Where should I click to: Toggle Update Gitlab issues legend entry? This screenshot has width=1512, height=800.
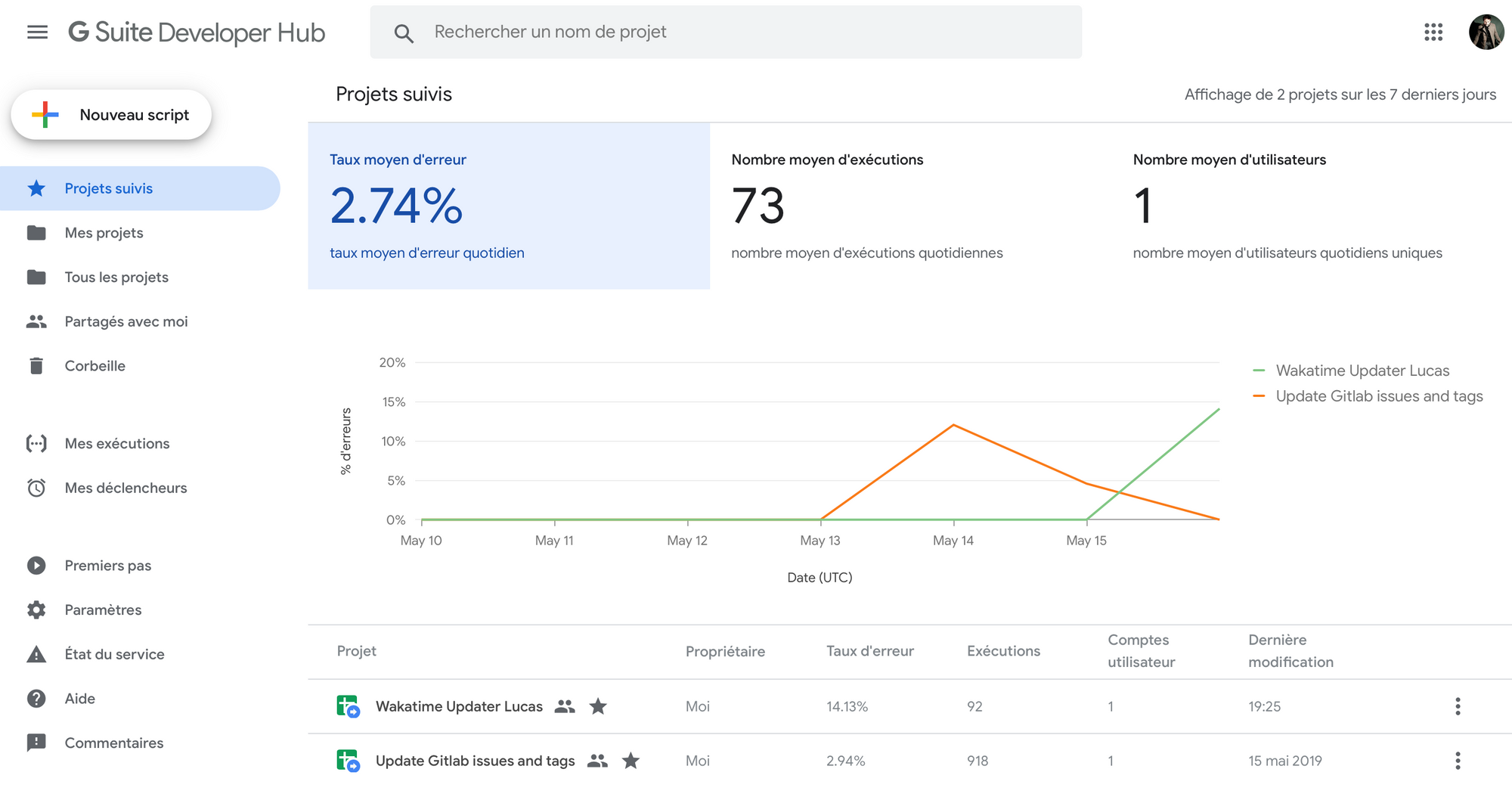(x=1368, y=396)
